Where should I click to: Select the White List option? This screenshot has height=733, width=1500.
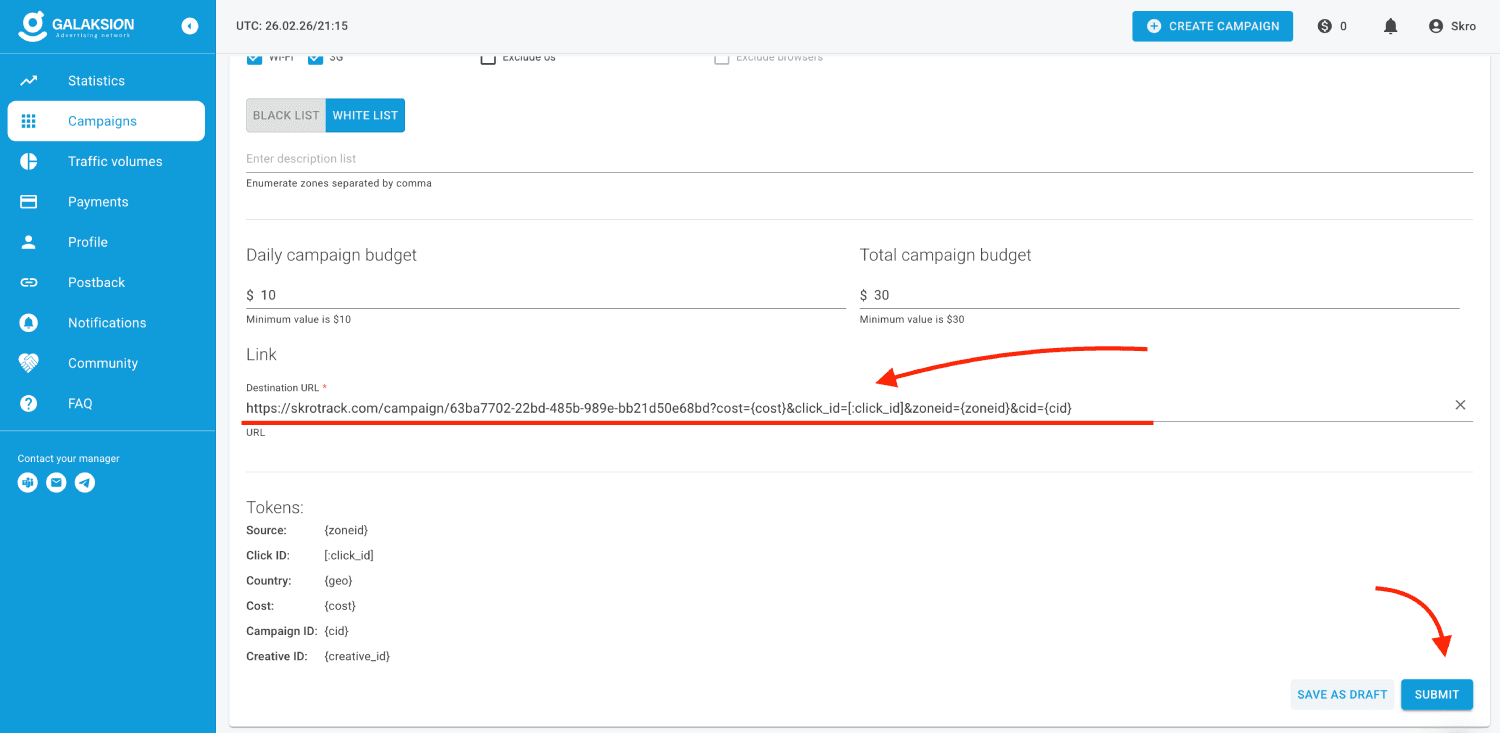tap(365, 115)
